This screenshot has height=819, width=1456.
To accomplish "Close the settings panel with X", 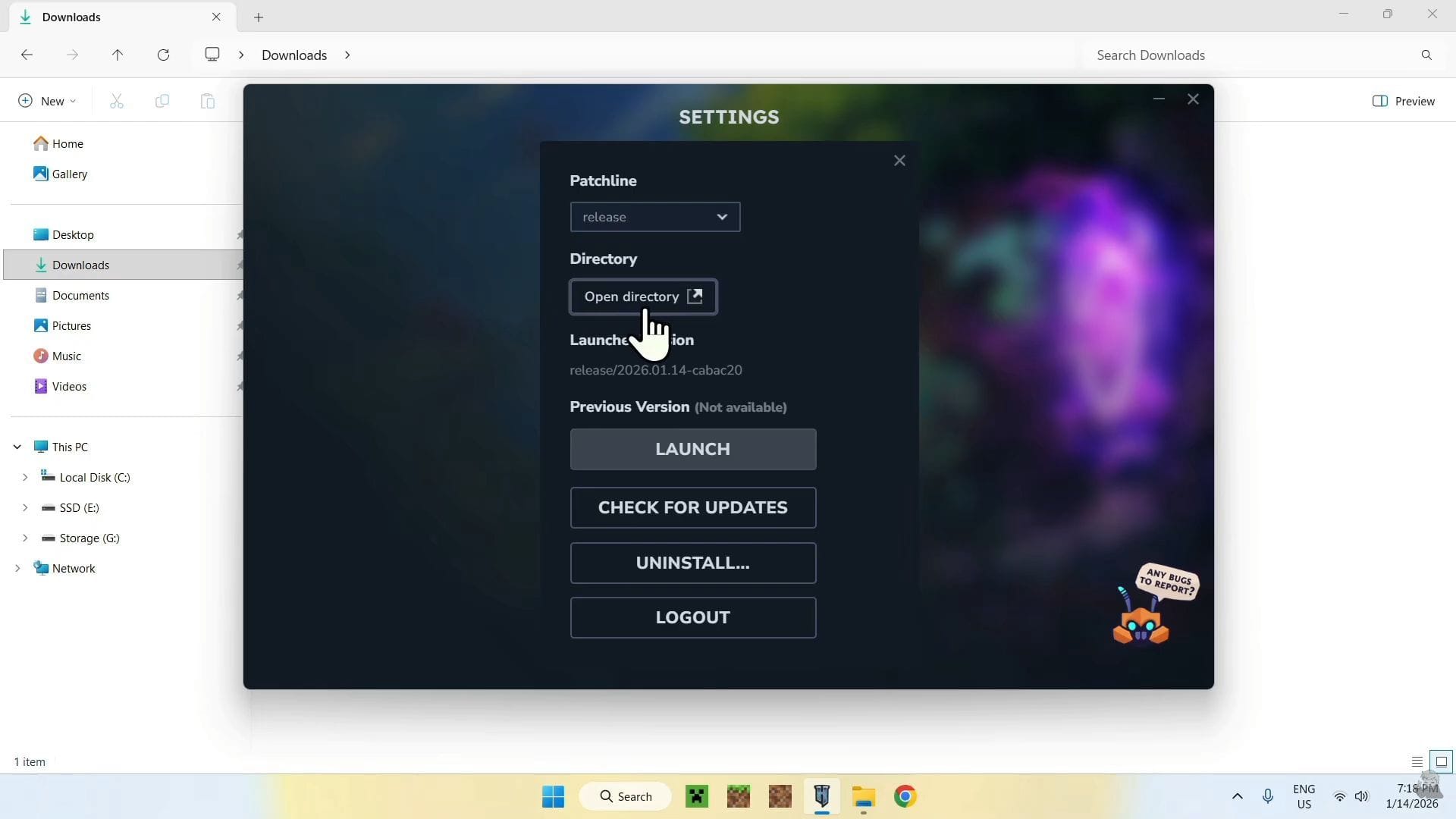I will (899, 161).
